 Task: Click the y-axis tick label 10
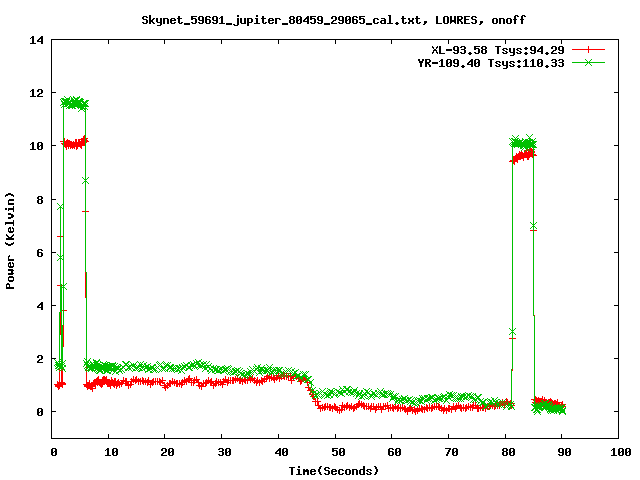click(36, 146)
